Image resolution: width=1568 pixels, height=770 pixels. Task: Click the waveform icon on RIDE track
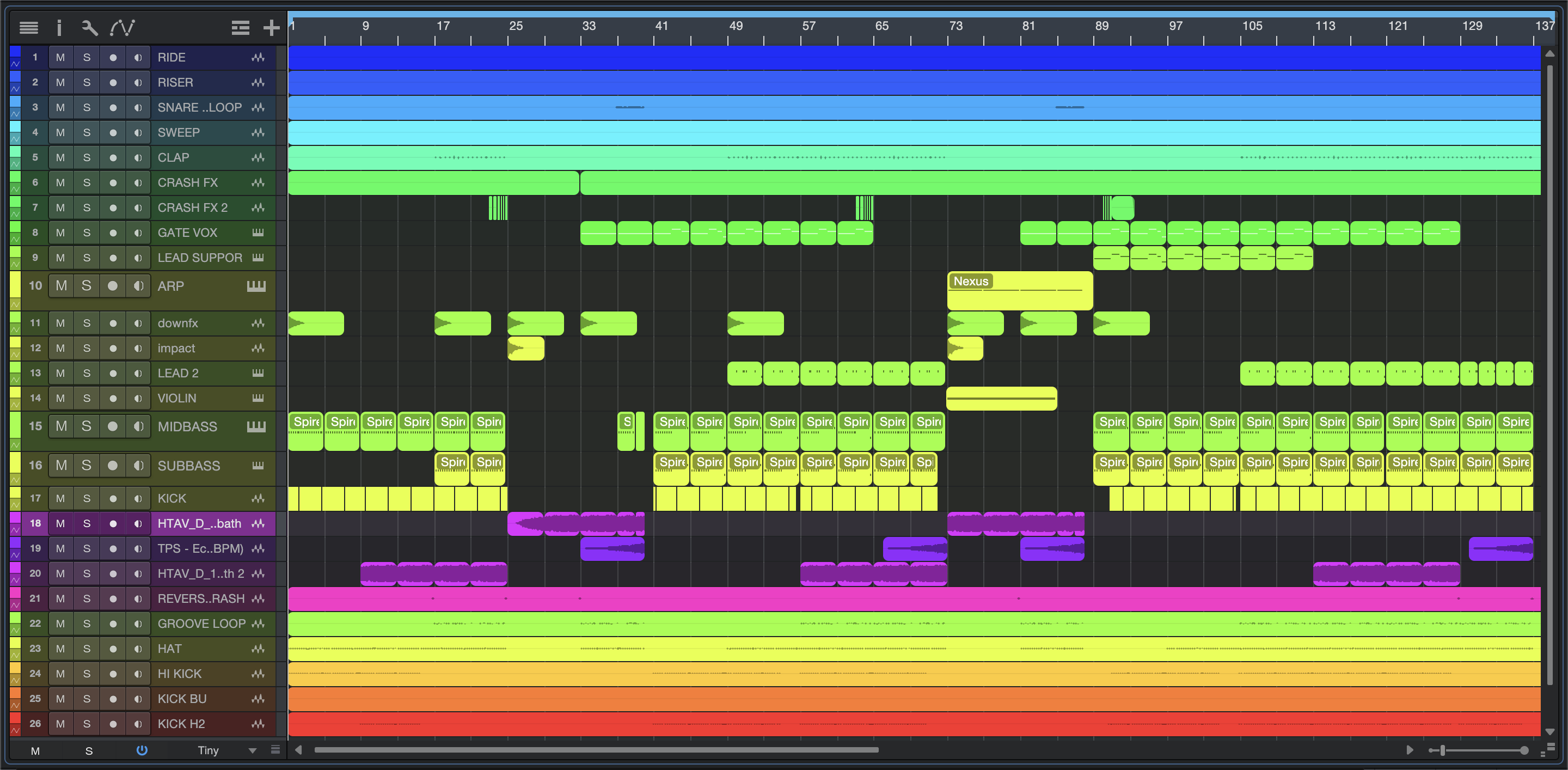coord(258,57)
